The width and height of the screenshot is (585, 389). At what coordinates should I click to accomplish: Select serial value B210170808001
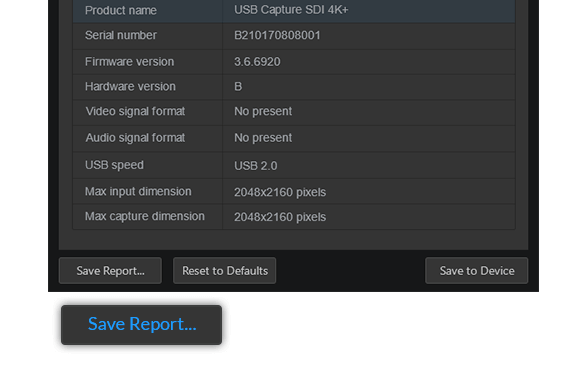[277, 35]
